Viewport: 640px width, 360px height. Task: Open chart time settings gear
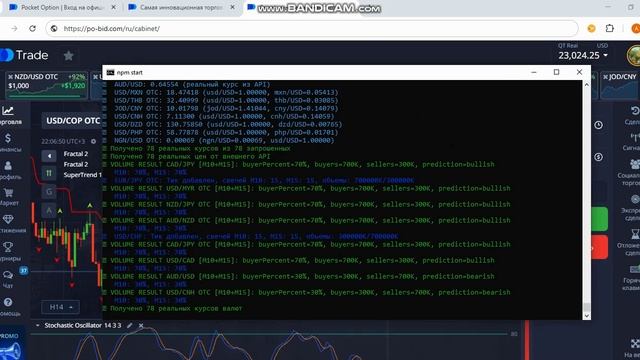click(93, 141)
